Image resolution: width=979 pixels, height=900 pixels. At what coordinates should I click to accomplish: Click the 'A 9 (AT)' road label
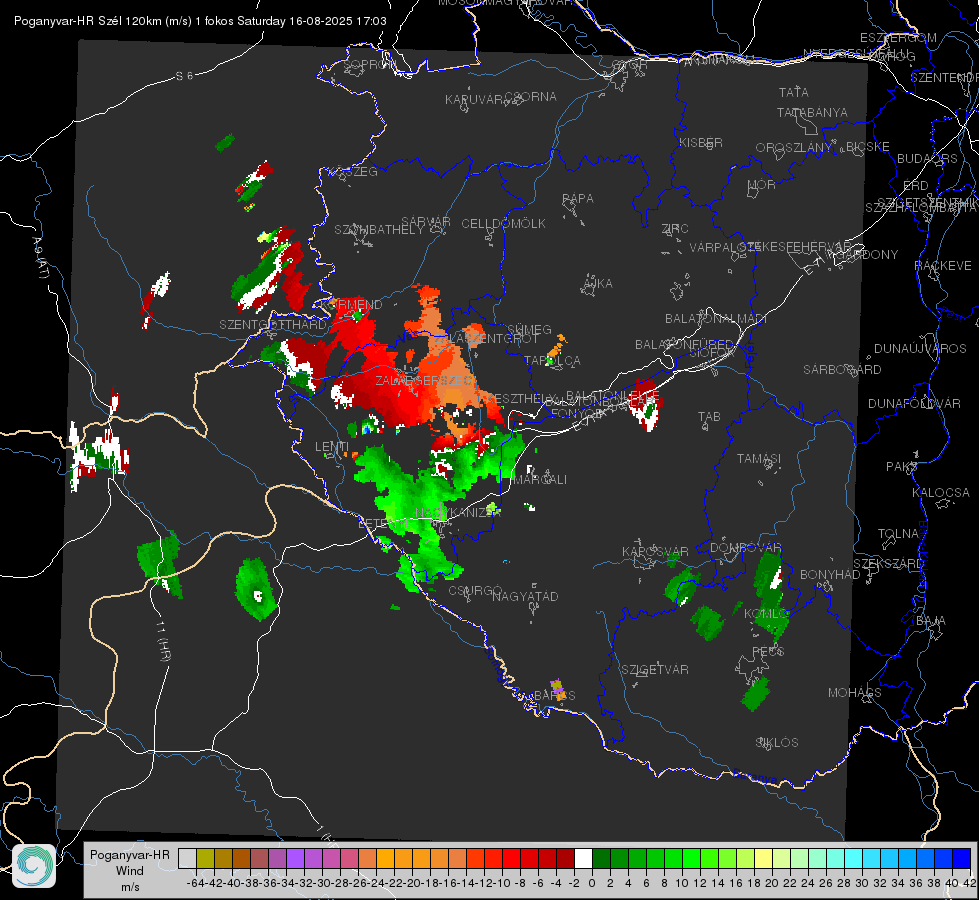tap(41, 258)
